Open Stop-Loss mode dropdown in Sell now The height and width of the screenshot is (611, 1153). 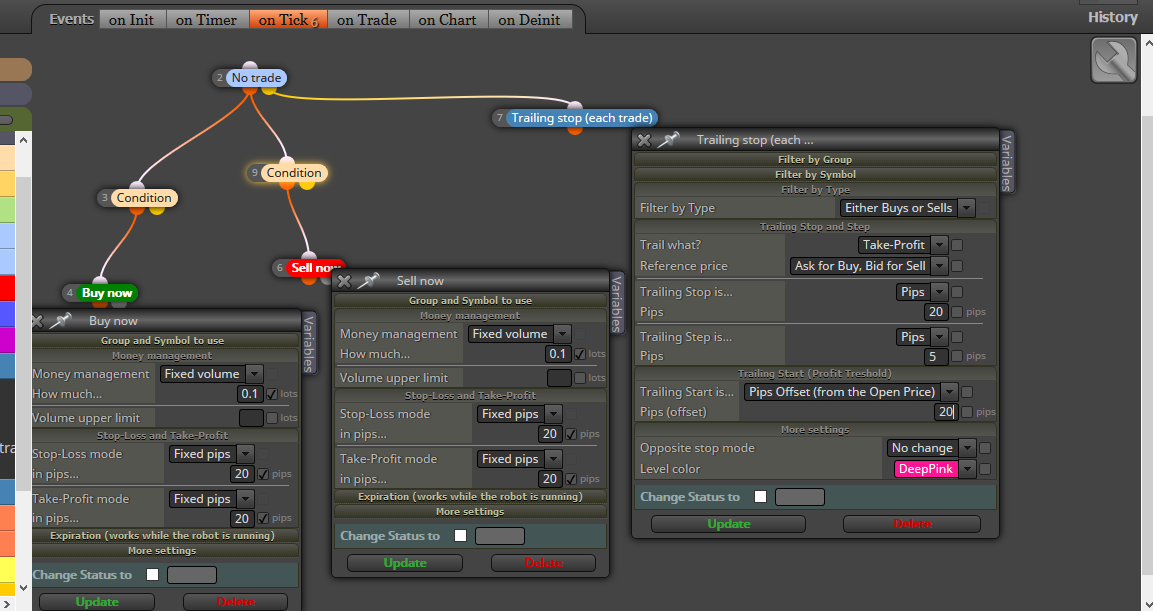[x=520, y=414]
